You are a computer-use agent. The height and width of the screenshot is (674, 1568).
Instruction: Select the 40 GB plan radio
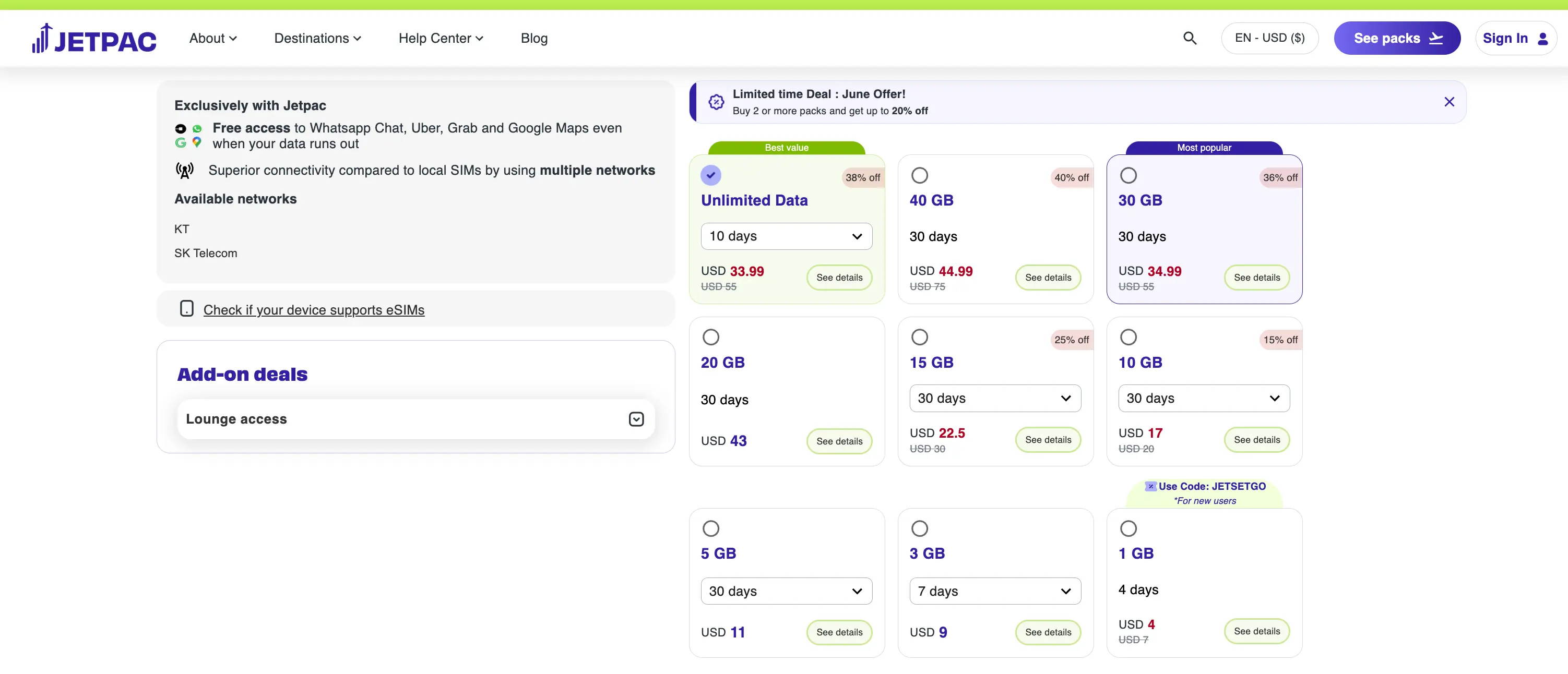pos(919,175)
